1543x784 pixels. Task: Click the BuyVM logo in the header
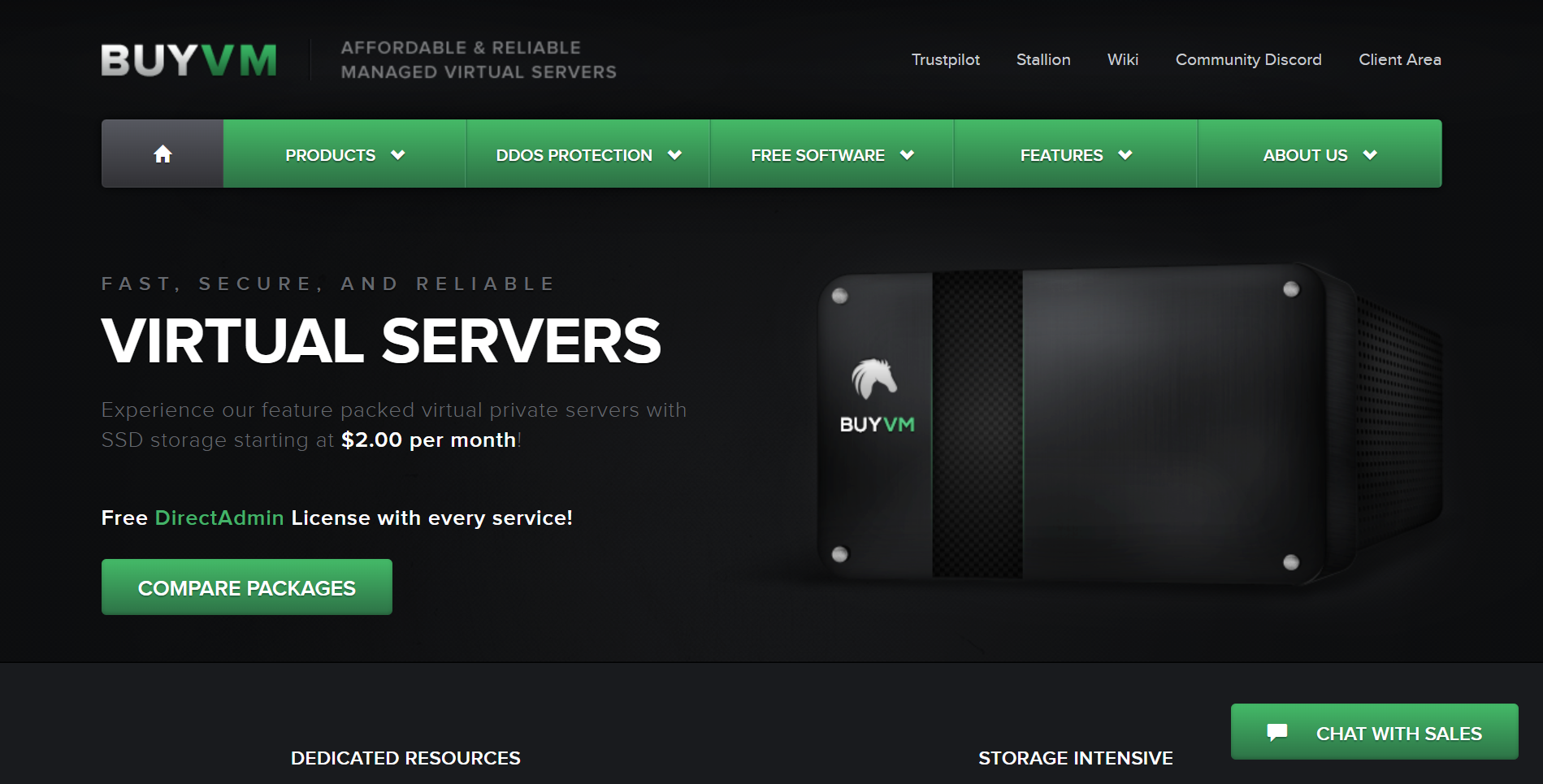(189, 60)
